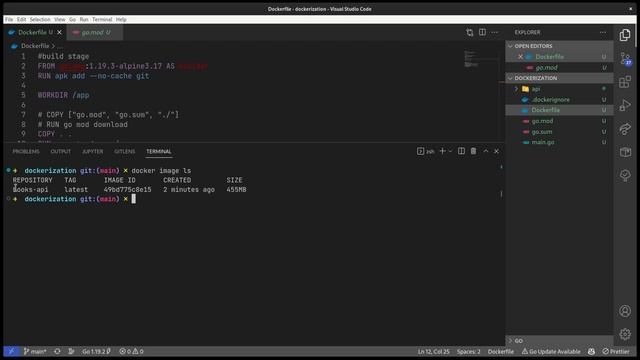This screenshot has width=640, height=360.
Task: Click Go Update Available notification
Action: coord(551,351)
